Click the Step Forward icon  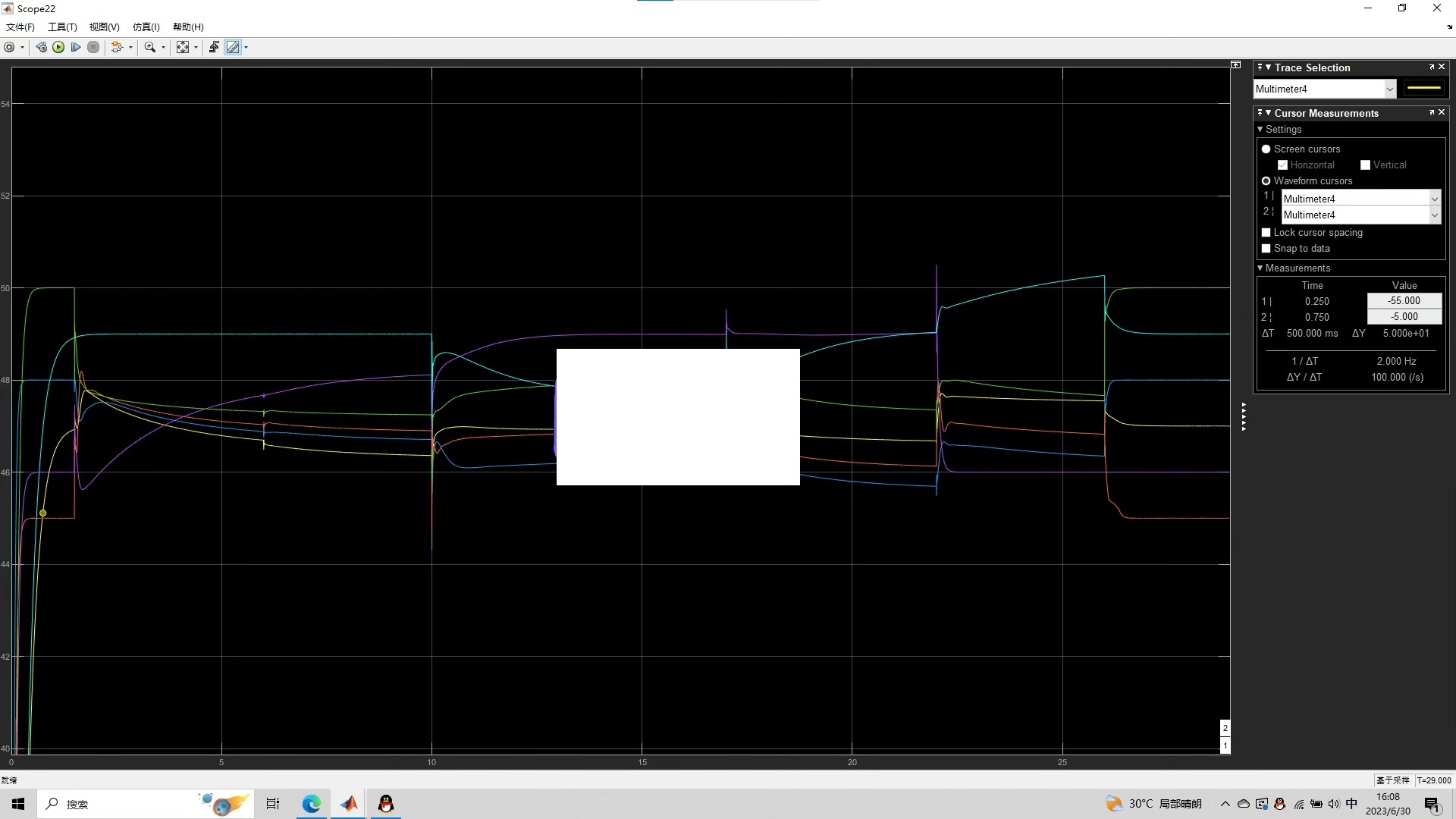tap(76, 47)
